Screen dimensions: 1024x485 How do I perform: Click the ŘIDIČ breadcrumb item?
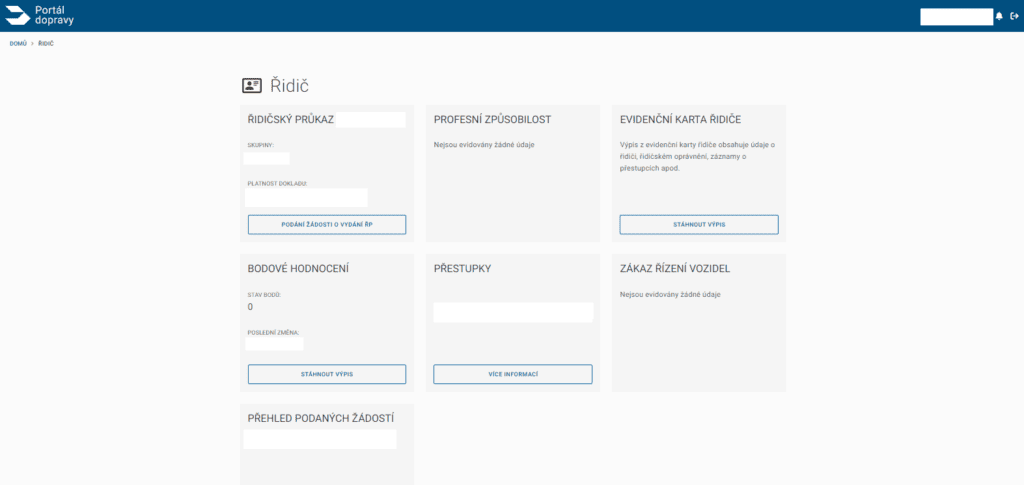(x=46, y=44)
